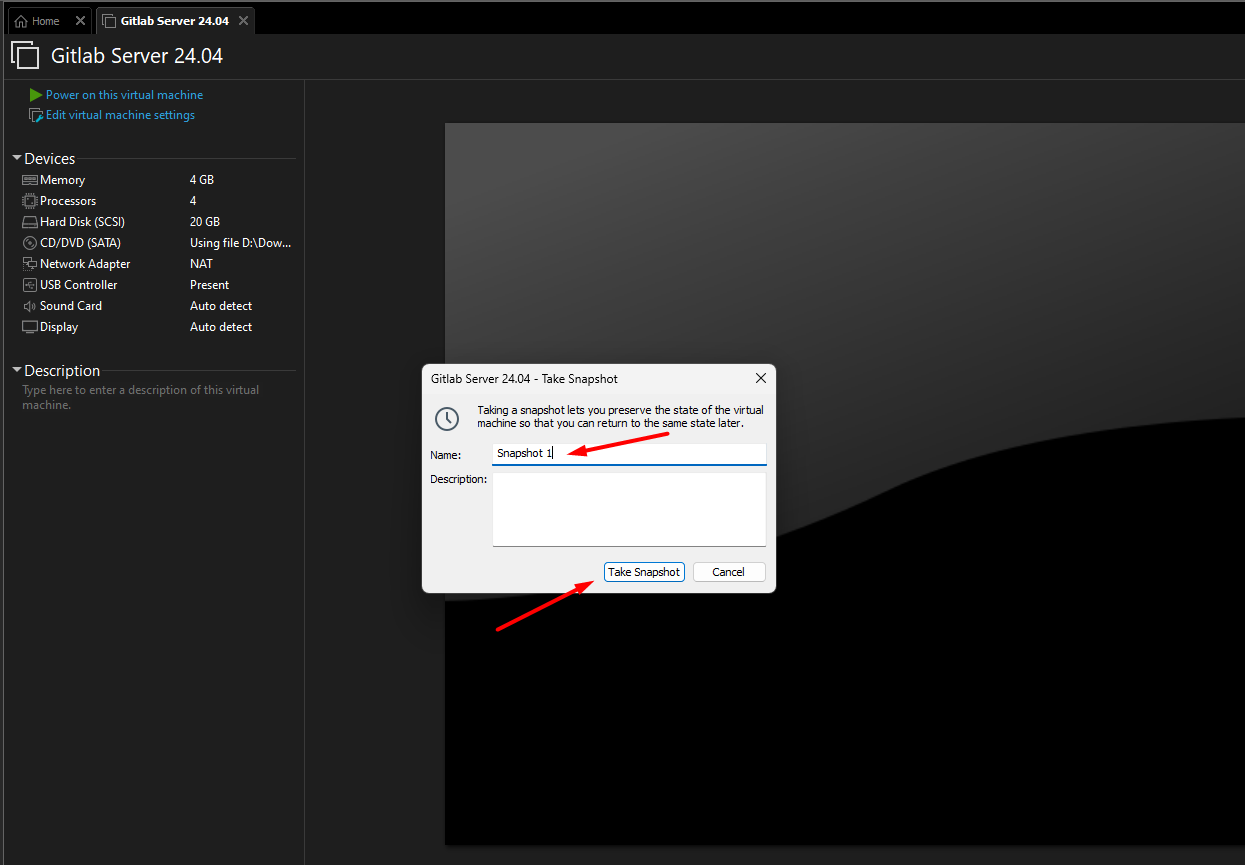Click the green power-on play icon
Viewport: 1245px width, 865px height.
pos(36,95)
